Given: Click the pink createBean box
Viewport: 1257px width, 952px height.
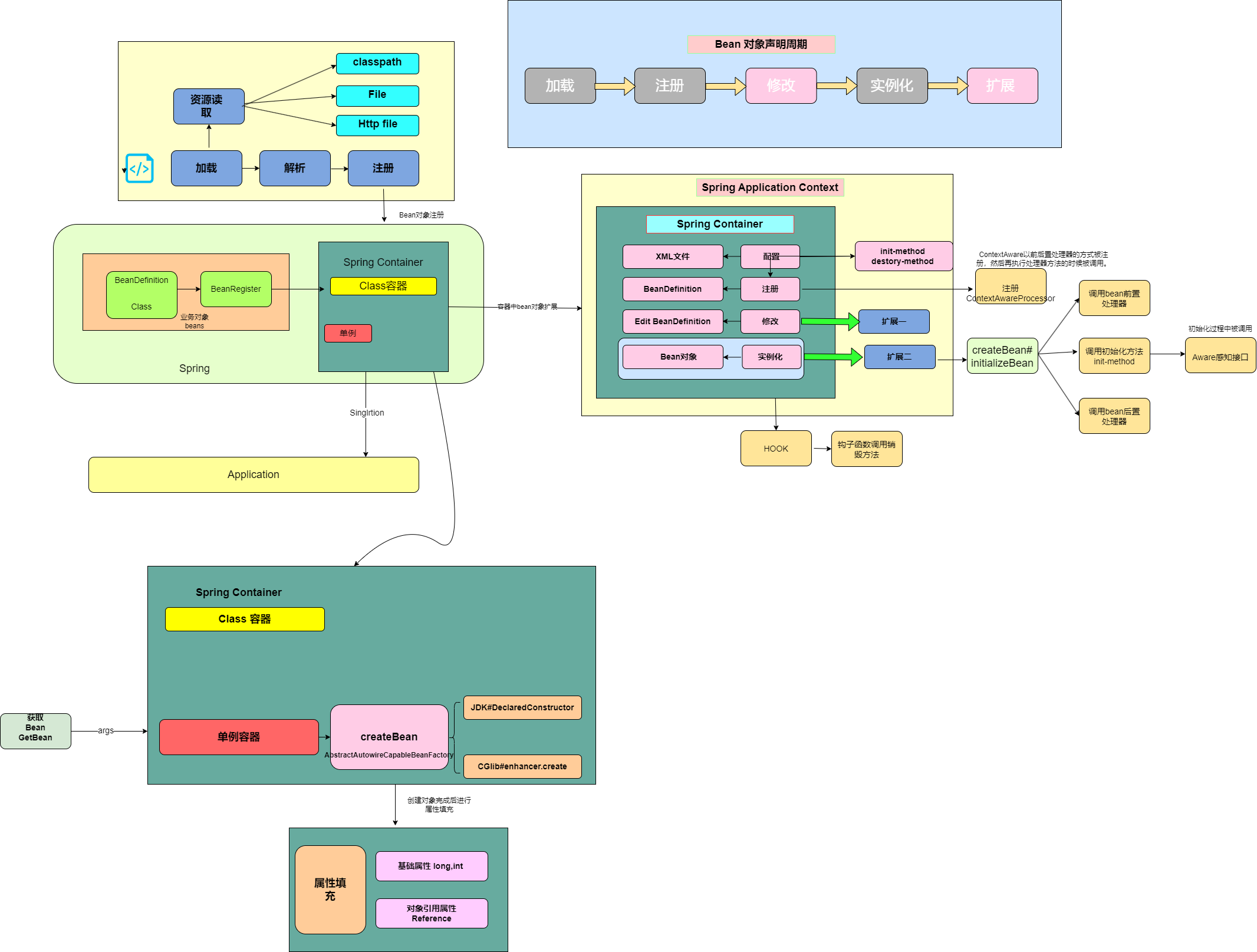Looking at the screenshot, I should 389,737.
